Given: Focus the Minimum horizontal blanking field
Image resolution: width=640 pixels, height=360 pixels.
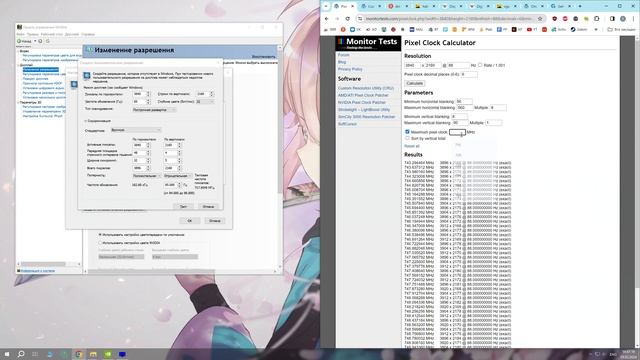Looking at the screenshot, I should coord(464,101).
